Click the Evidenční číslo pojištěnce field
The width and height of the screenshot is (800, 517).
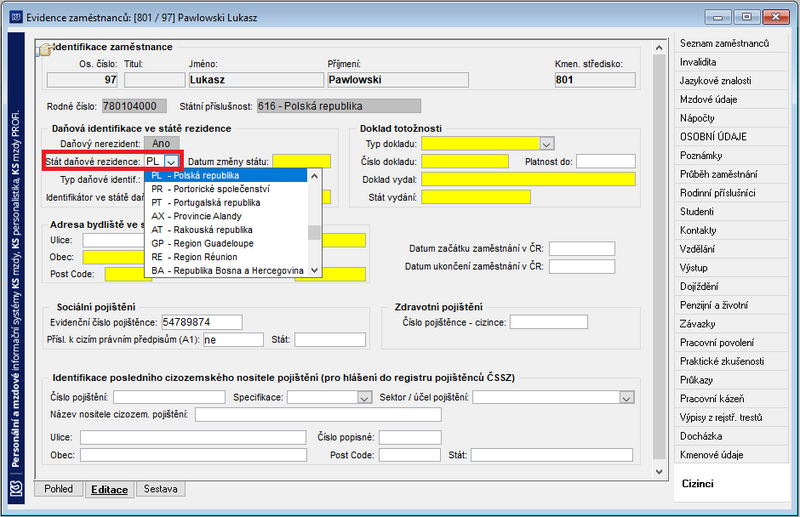202,322
